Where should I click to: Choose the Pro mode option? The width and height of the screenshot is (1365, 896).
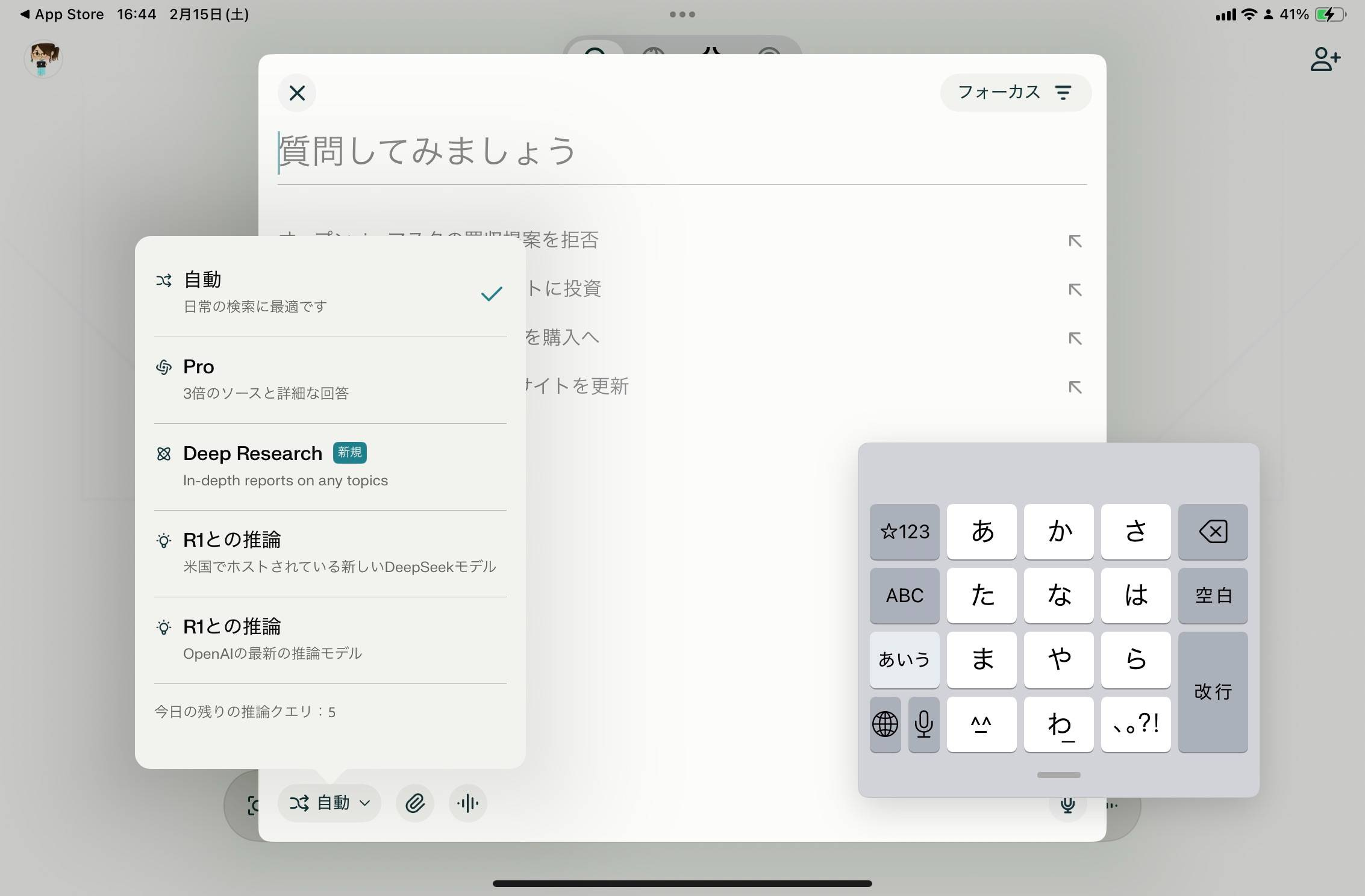point(330,380)
